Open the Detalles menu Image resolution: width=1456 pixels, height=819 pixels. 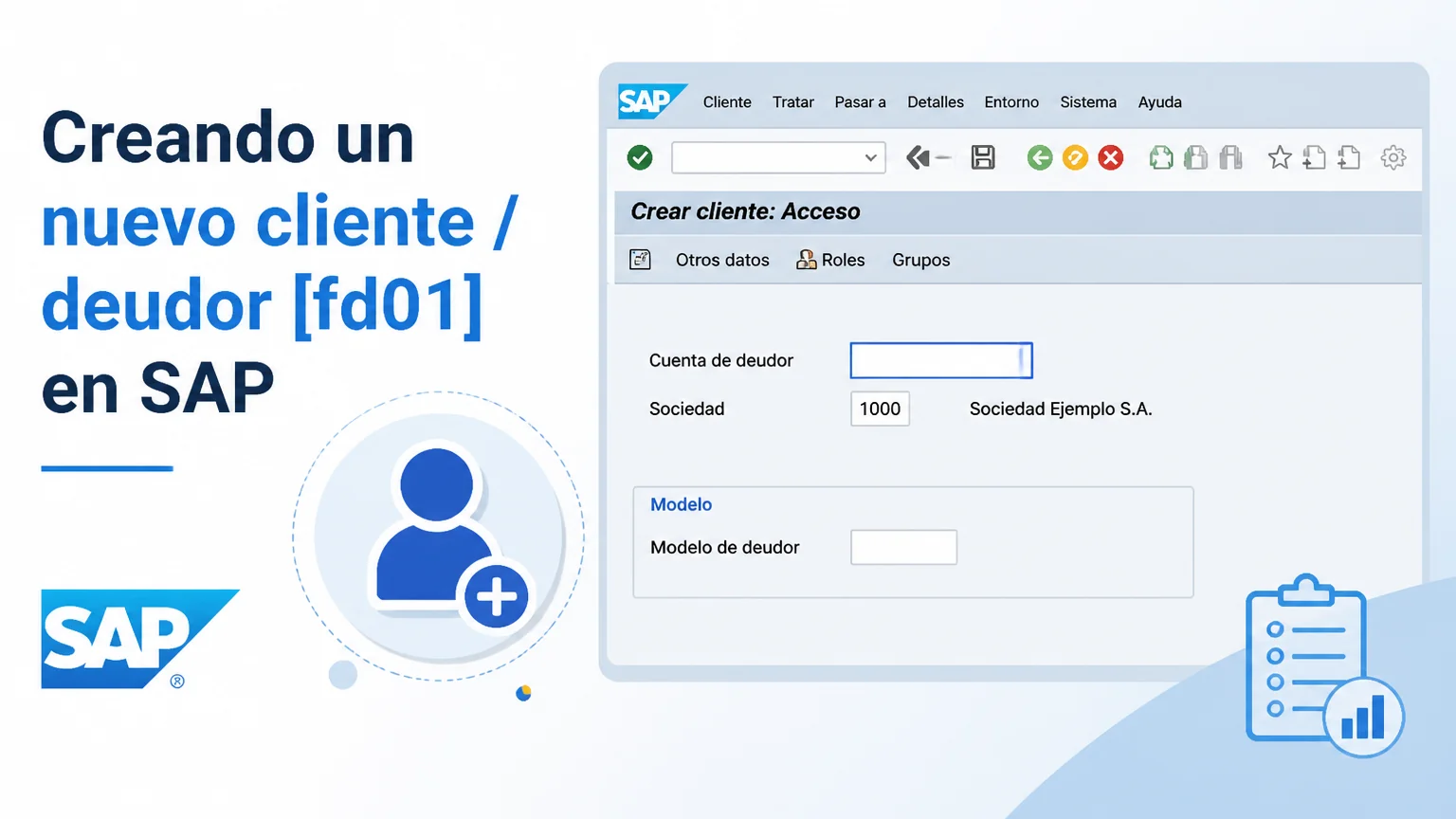coord(936,102)
